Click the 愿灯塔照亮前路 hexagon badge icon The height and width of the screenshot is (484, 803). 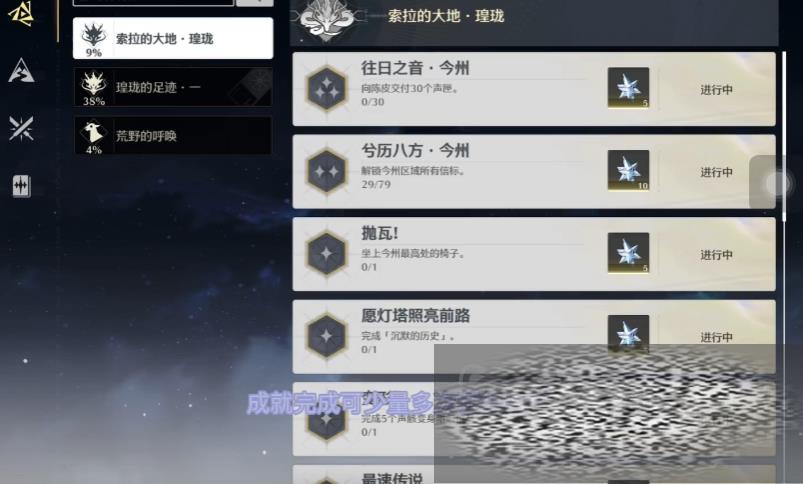coord(326,336)
